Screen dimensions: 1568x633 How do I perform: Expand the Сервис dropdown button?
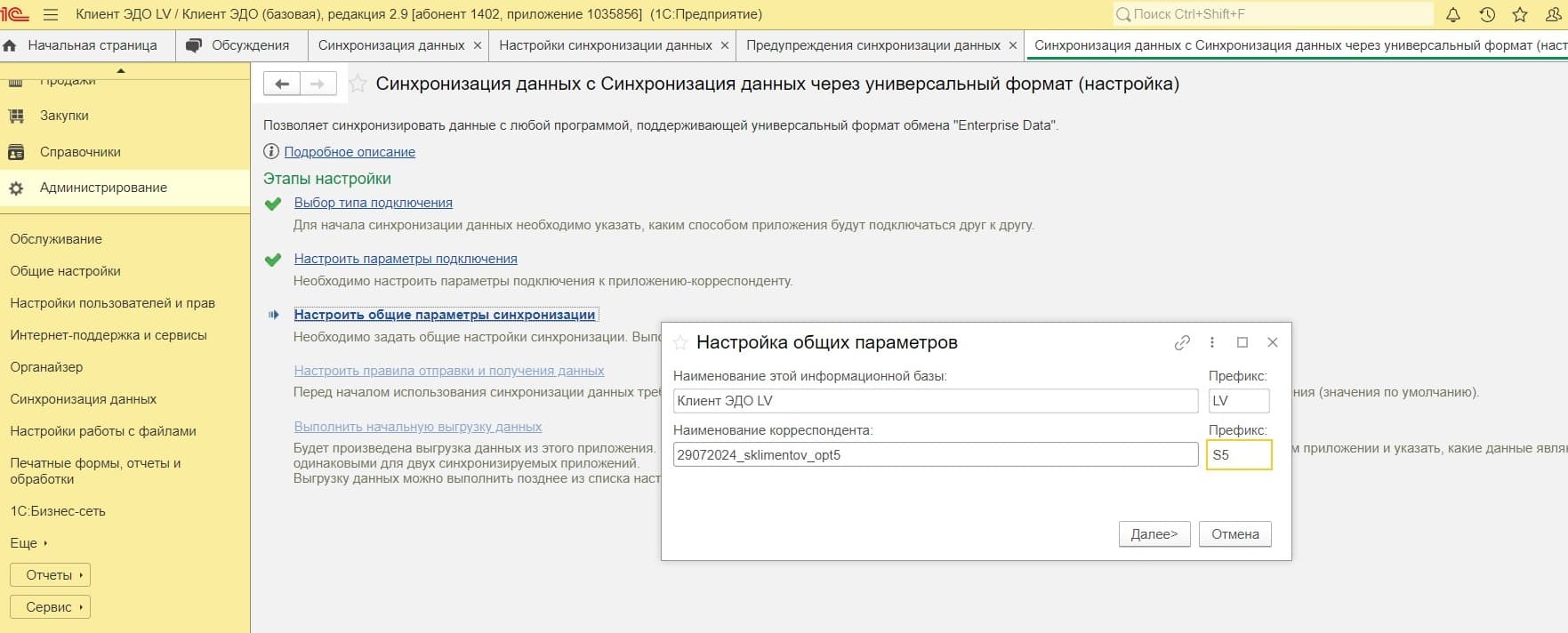(x=50, y=607)
